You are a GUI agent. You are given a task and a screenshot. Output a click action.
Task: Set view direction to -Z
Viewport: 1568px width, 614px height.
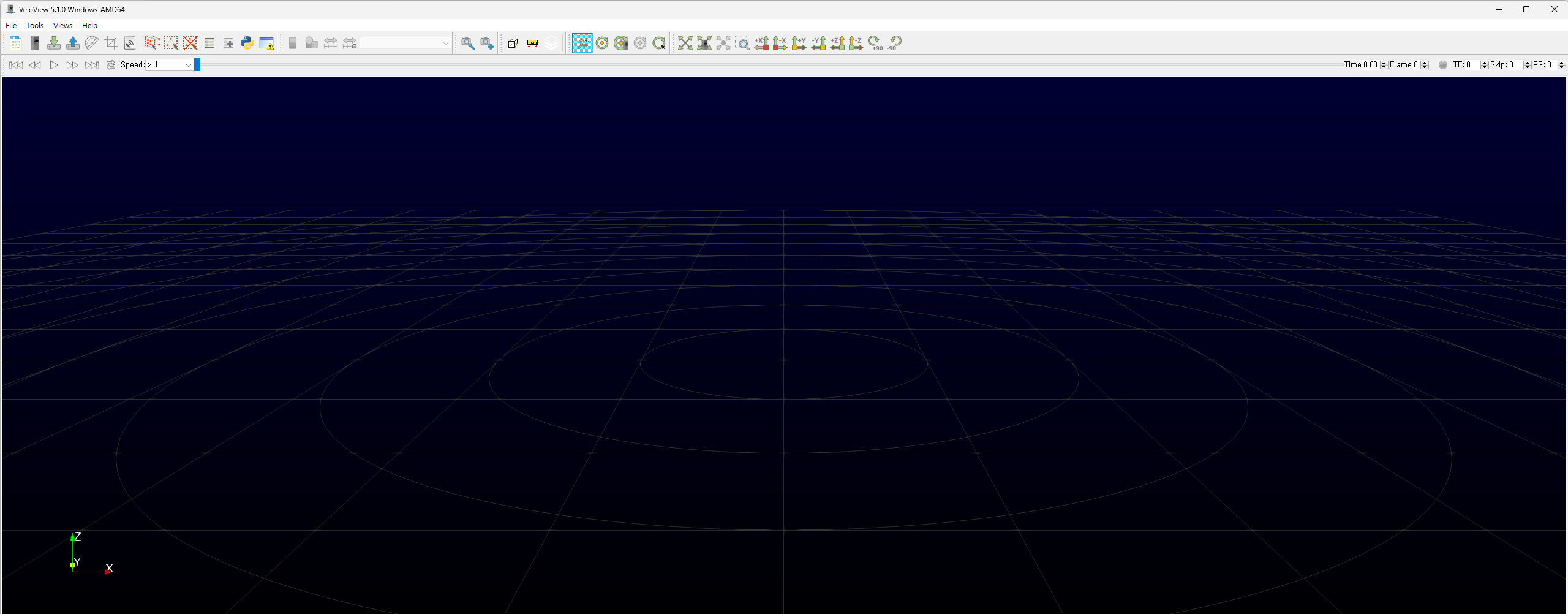pyautogui.click(x=856, y=43)
